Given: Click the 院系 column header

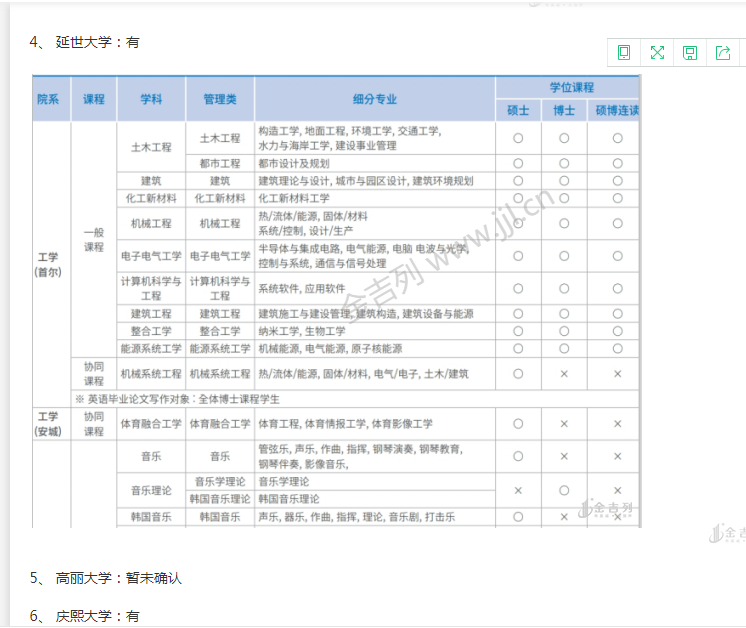Looking at the screenshot, I should tap(48, 99).
